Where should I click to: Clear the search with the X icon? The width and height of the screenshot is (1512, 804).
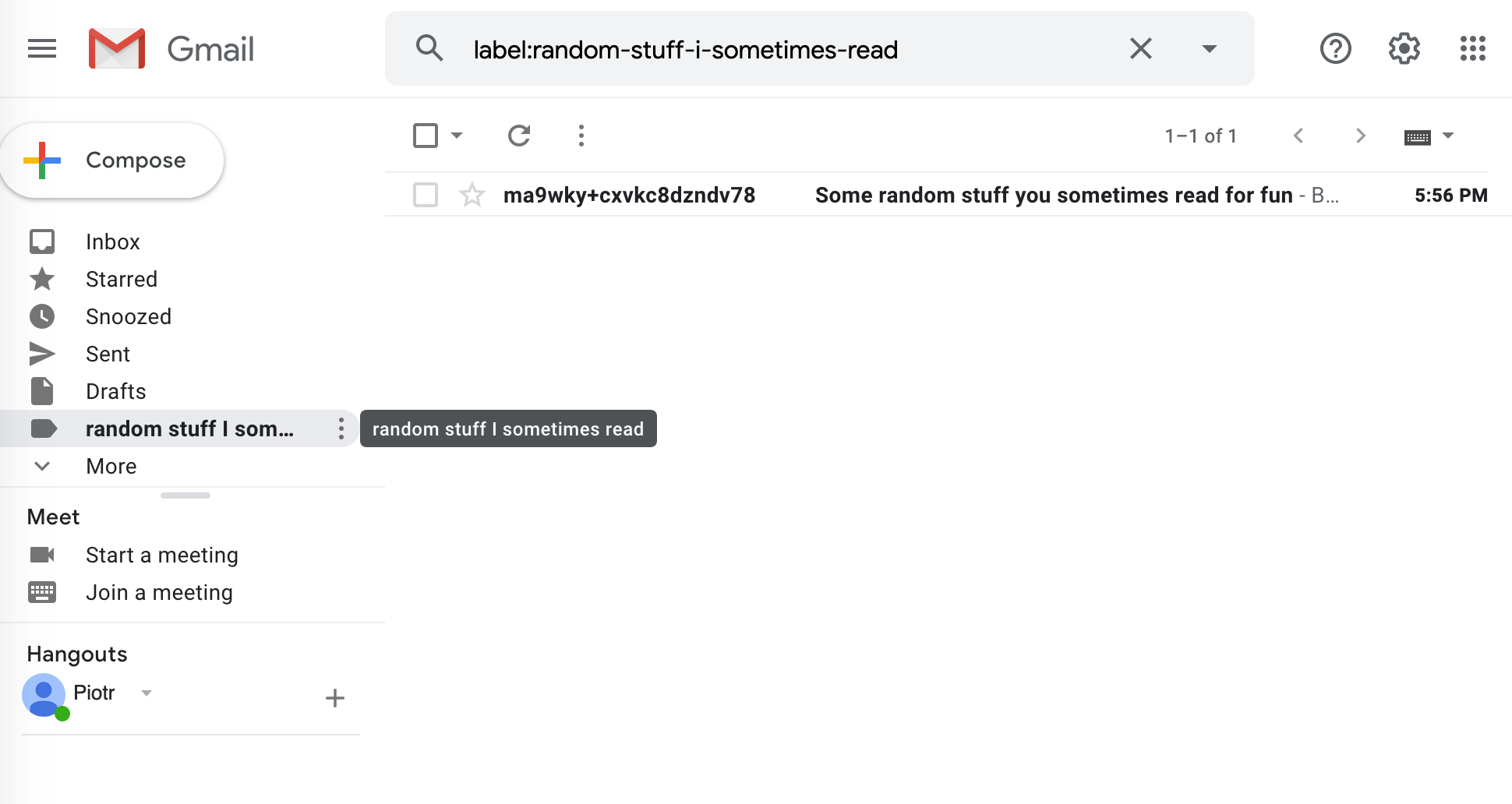tap(1140, 49)
